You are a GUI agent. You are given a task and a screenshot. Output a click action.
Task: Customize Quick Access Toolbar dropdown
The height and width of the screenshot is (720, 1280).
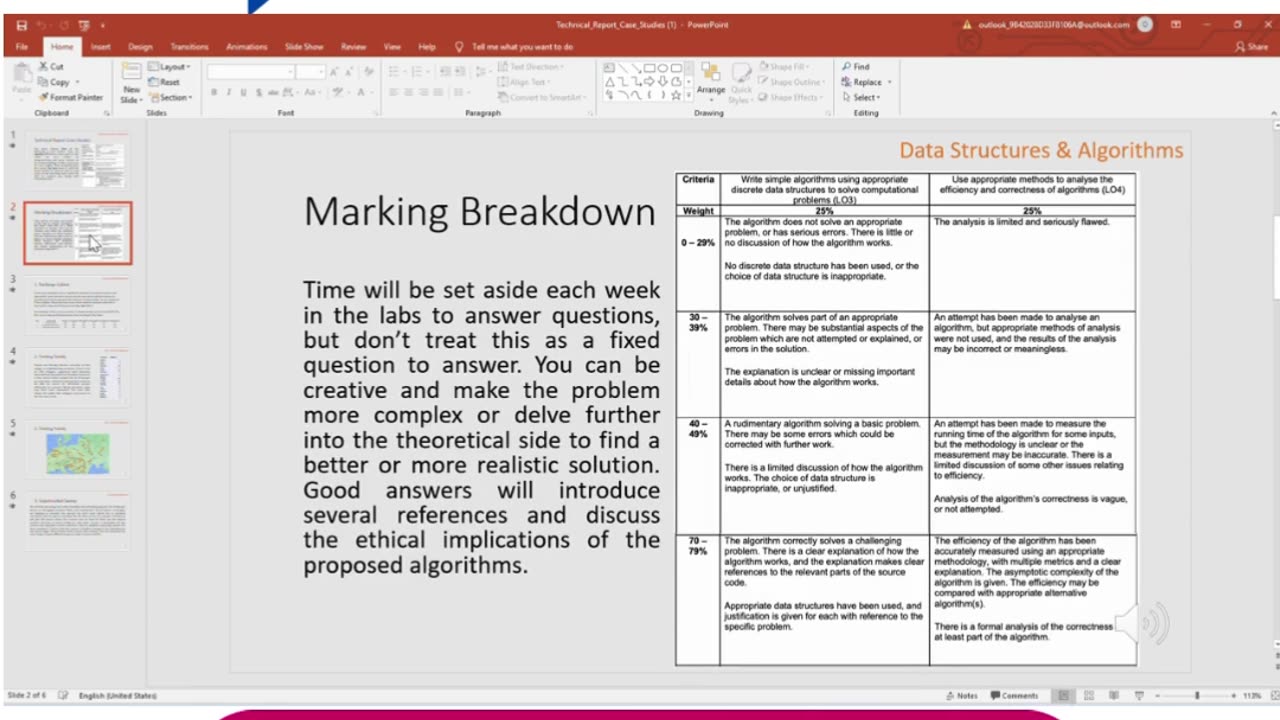[103, 25]
